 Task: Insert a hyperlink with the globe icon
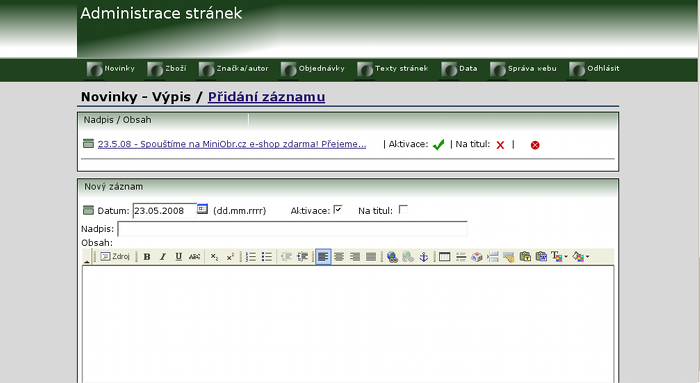click(392, 257)
